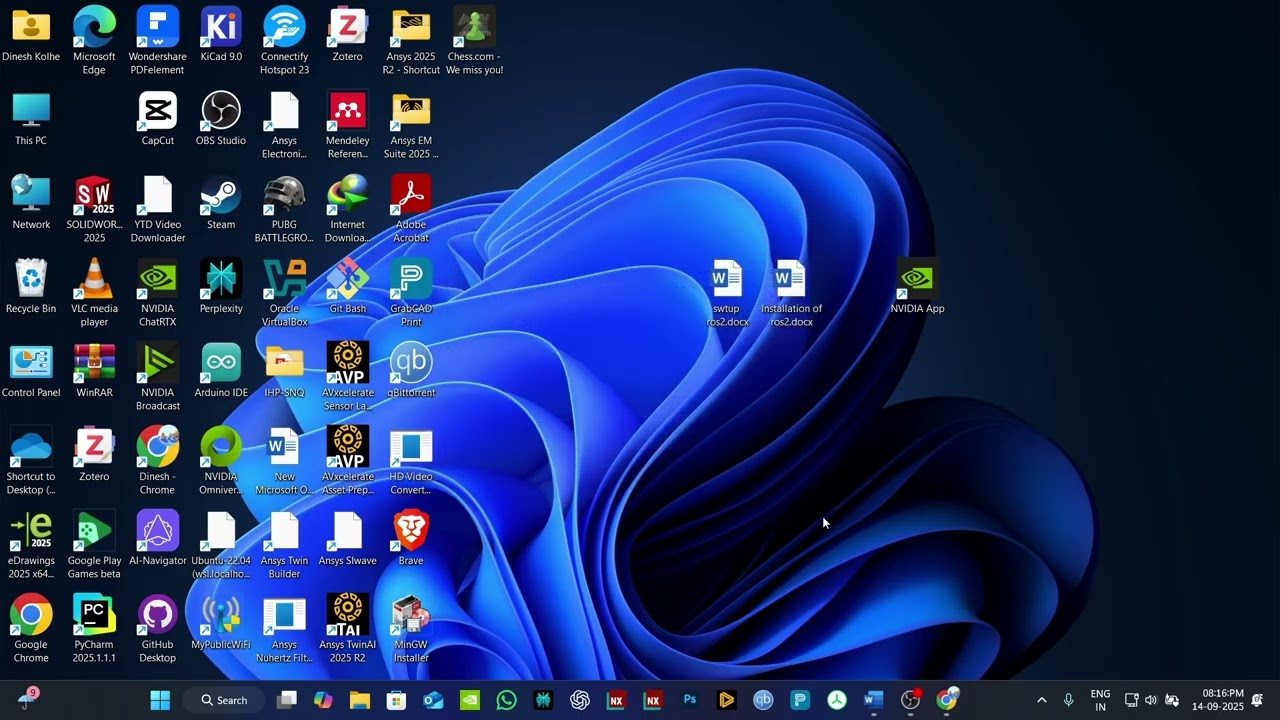Screen dimensions: 1280x720
Task: Select the Steam desktop shortcut
Action: 221,204
